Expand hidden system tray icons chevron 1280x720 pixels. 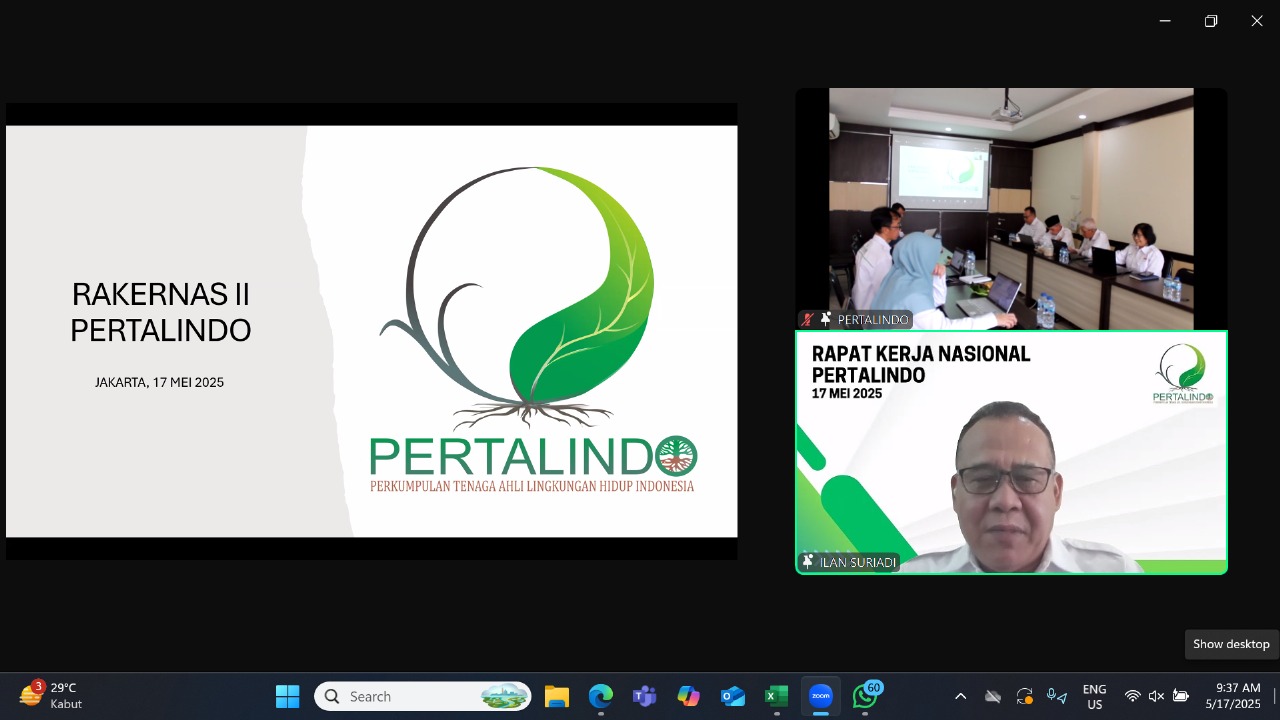click(960, 696)
